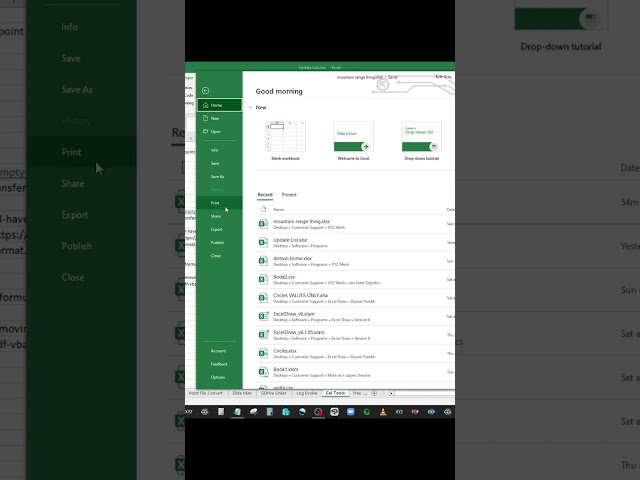Switch to the Pinned files tab
Viewport: 640px width, 480px height.
pyautogui.click(x=289, y=195)
